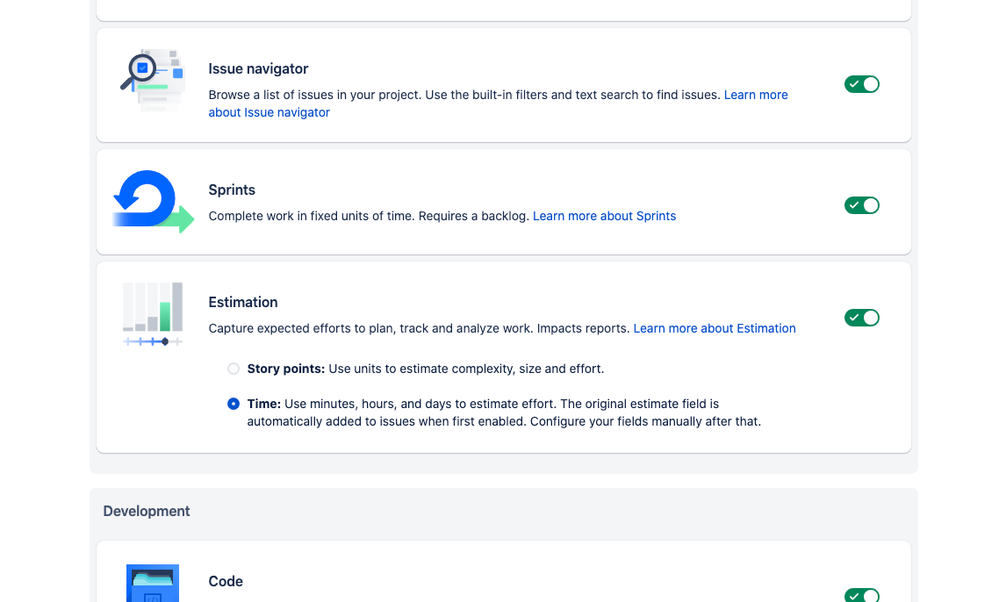The width and height of the screenshot is (999, 602).
Task: Disable the Issue navigator toggle
Action: (861, 84)
